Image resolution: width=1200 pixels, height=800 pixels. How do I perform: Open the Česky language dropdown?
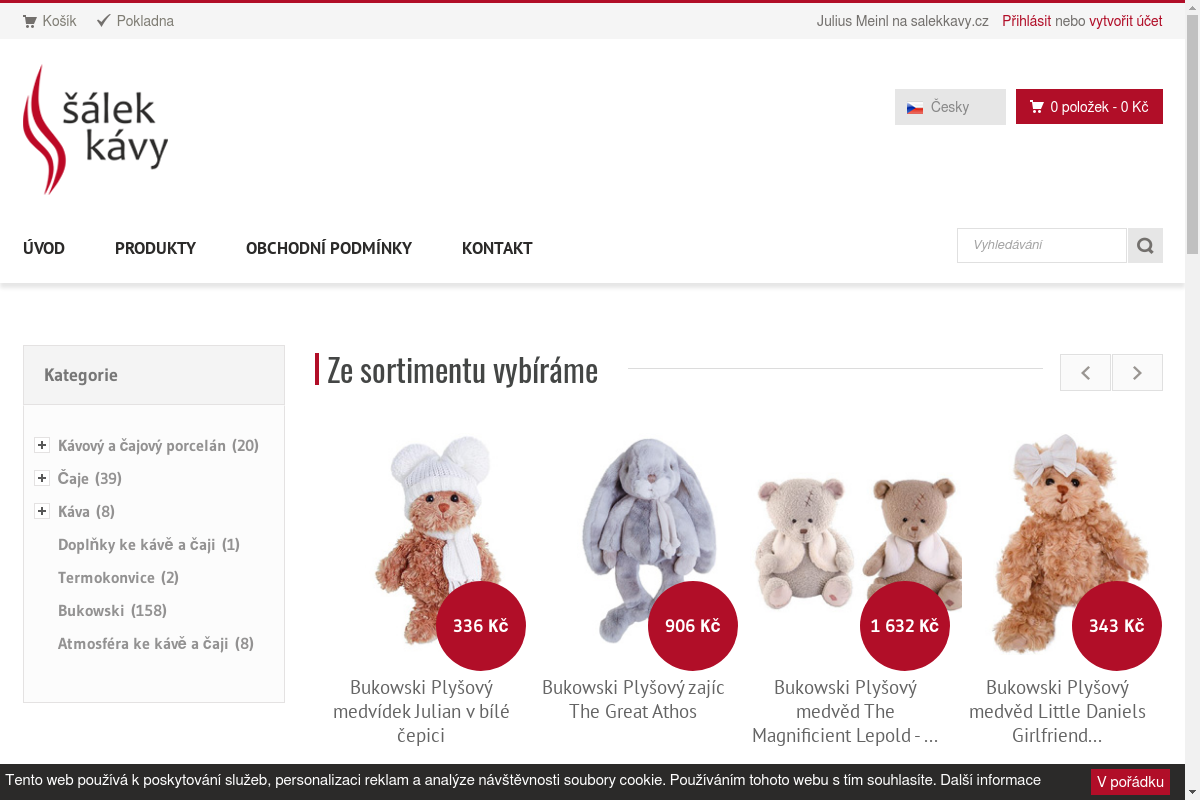[x=950, y=107]
